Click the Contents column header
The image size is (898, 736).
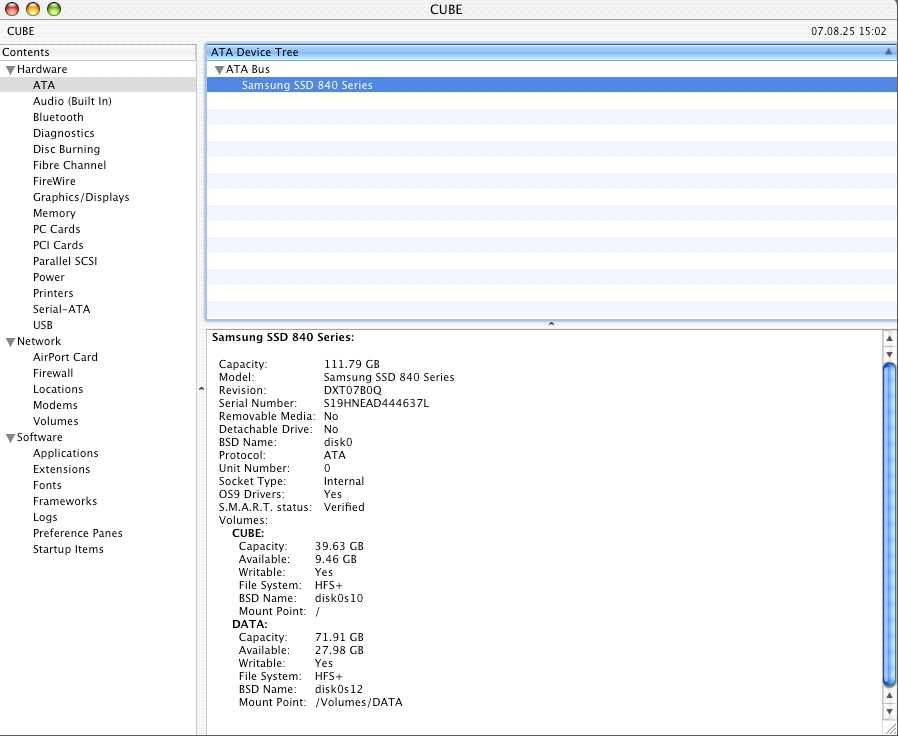click(x=97, y=52)
